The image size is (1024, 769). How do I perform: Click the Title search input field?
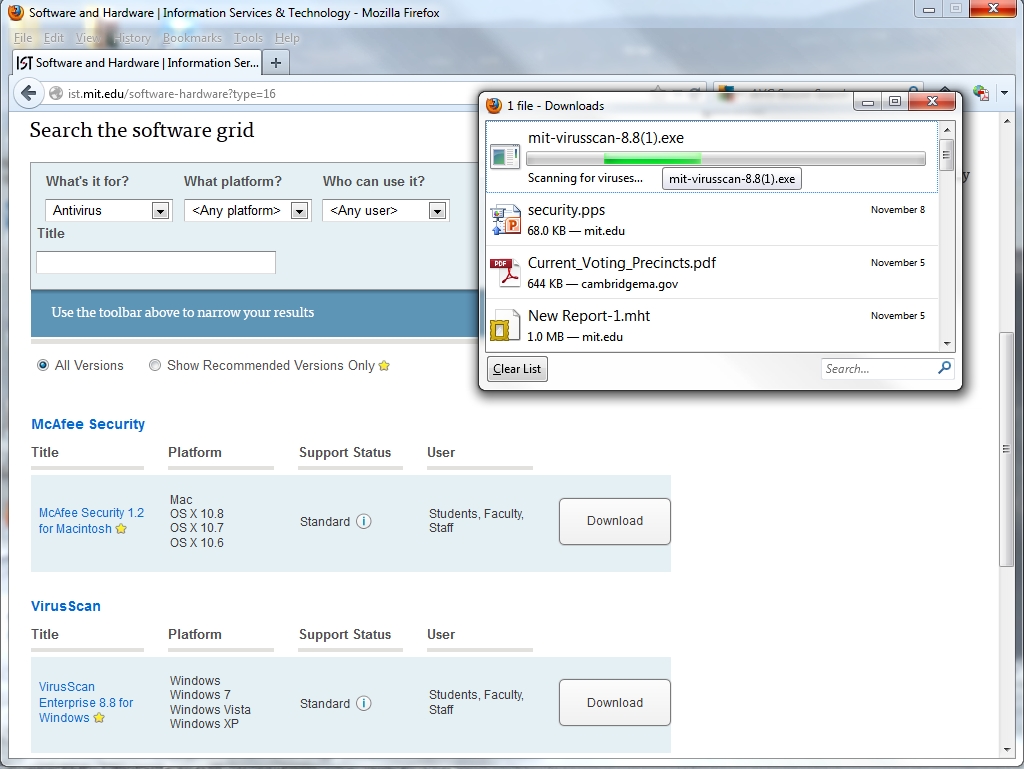(156, 262)
